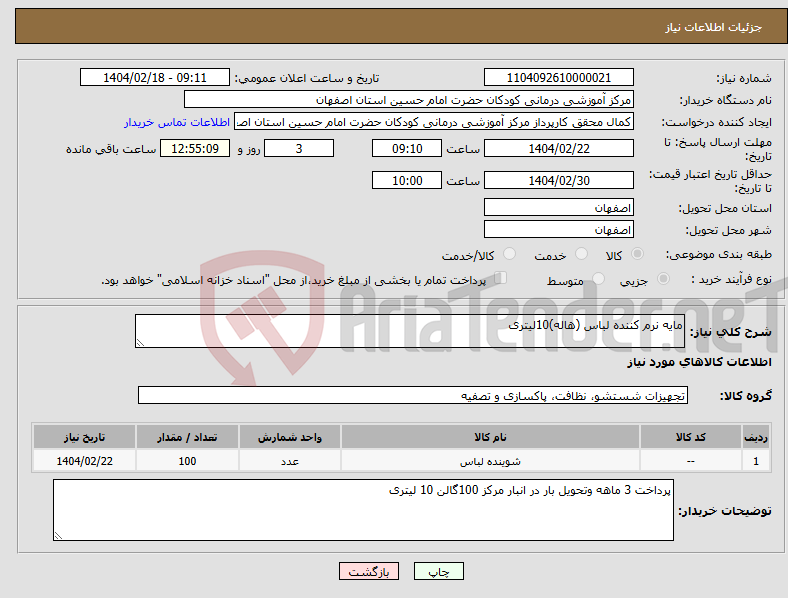Click the ایجاد کننده درخواست field
Image resolution: width=788 pixels, height=598 pixels.
point(434,122)
